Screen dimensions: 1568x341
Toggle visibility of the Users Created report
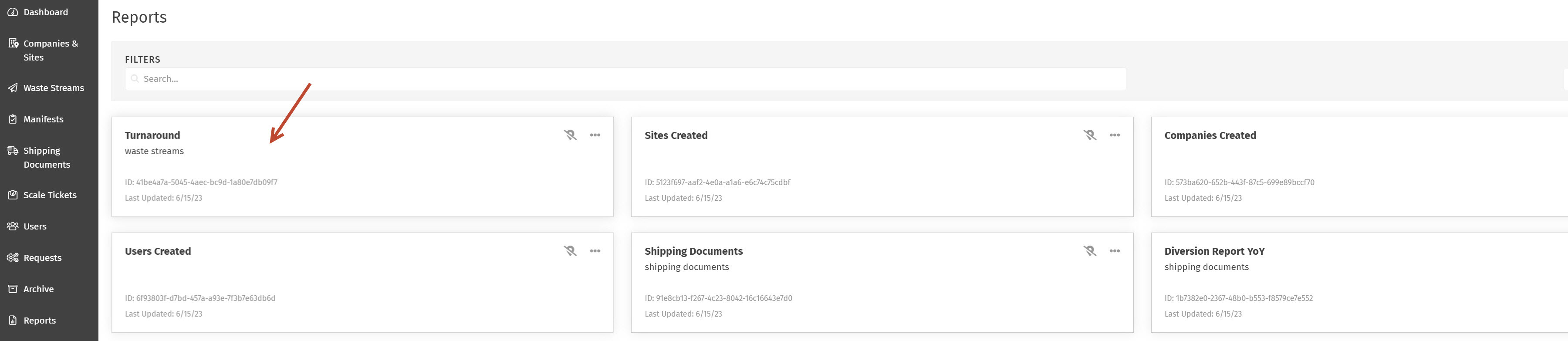570,251
